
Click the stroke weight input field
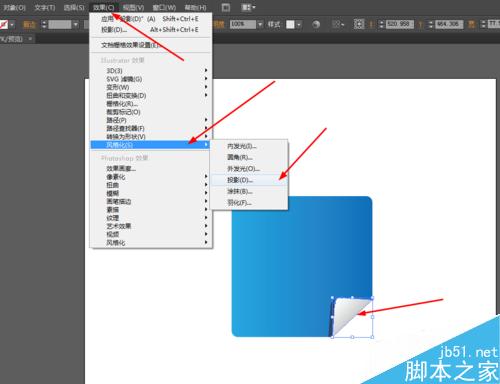[x=60, y=24]
